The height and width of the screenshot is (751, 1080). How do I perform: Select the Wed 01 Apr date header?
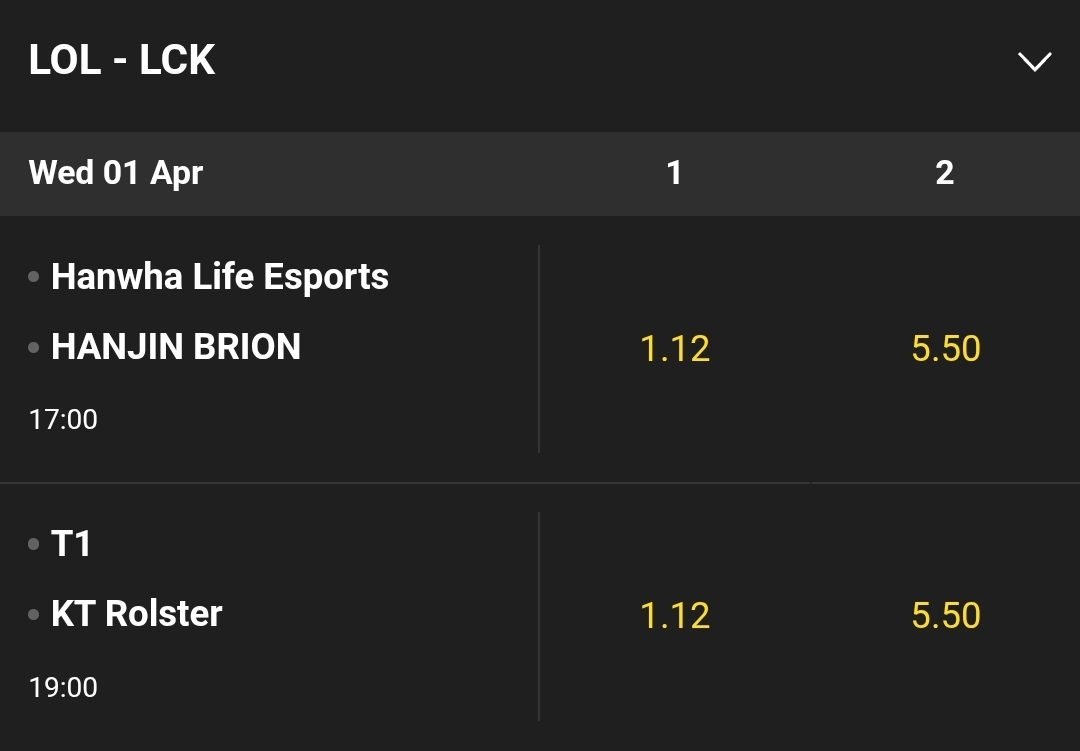point(116,173)
